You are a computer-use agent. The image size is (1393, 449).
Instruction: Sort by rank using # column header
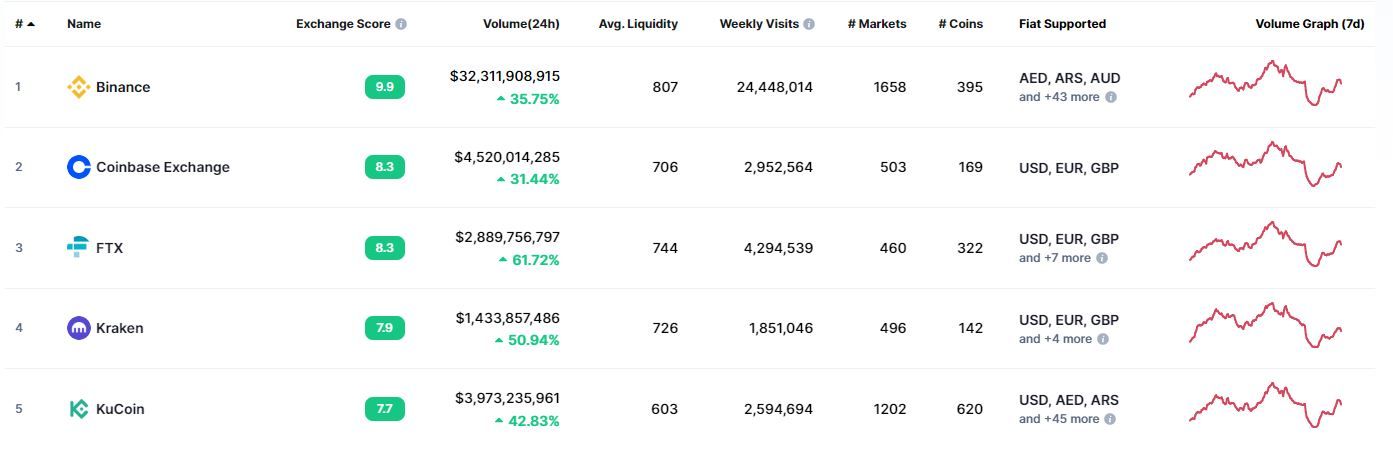click(25, 24)
